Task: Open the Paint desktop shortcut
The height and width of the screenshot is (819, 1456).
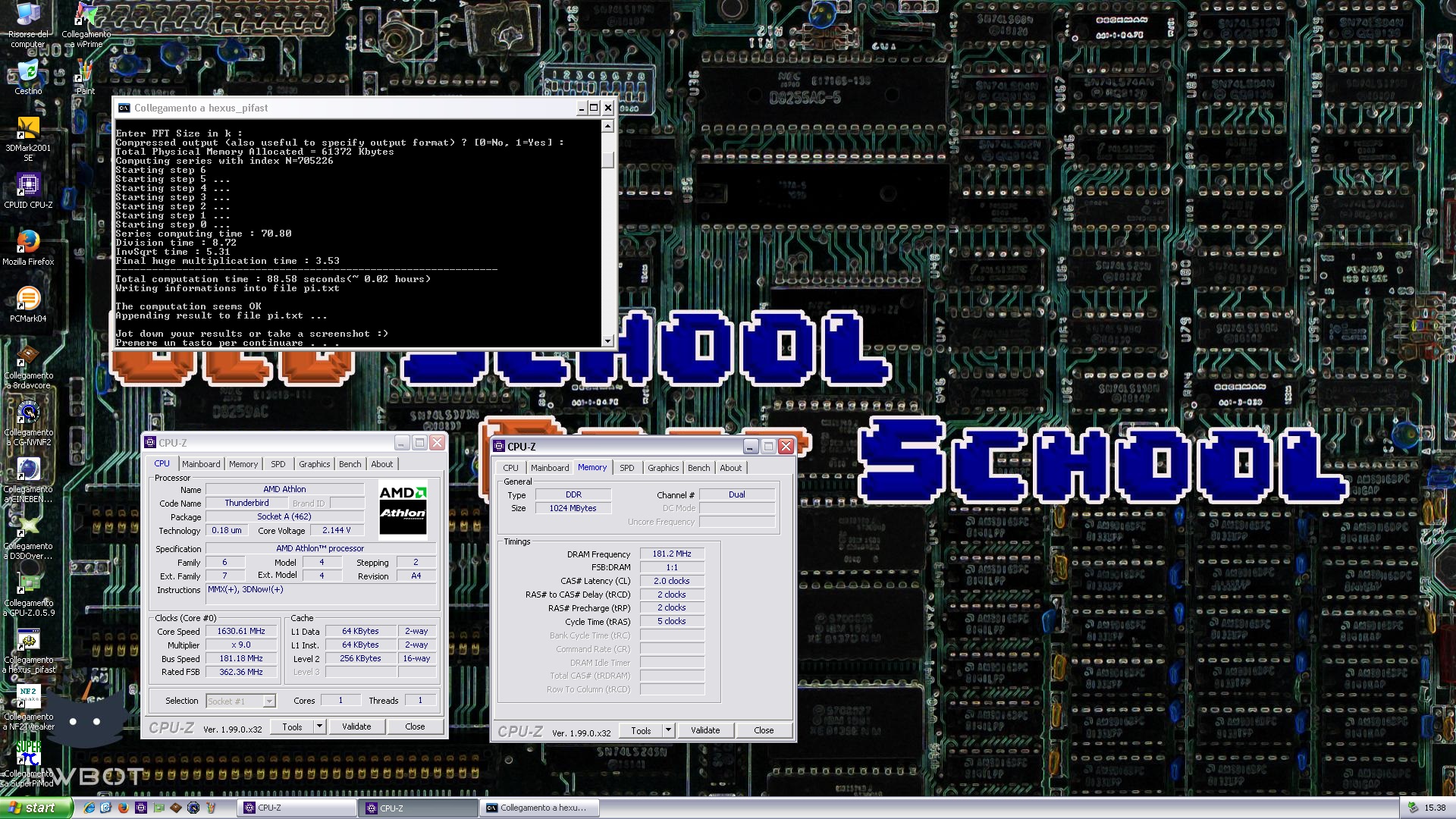Action: [x=85, y=77]
